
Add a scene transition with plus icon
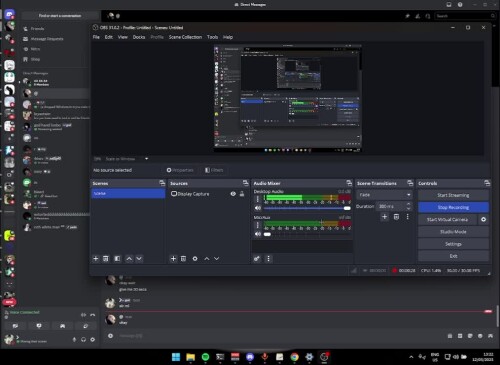point(384,217)
